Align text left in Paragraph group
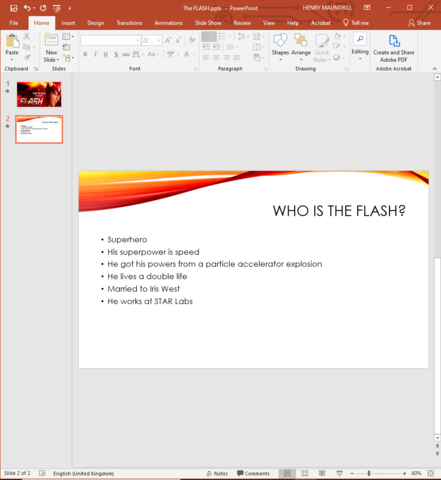Image resolution: width=441 pixels, height=480 pixels. pos(206,58)
